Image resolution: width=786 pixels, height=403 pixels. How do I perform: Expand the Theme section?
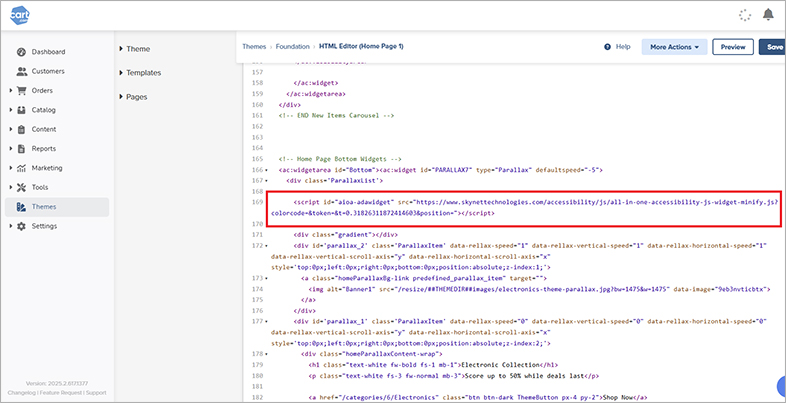coord(137,49)
